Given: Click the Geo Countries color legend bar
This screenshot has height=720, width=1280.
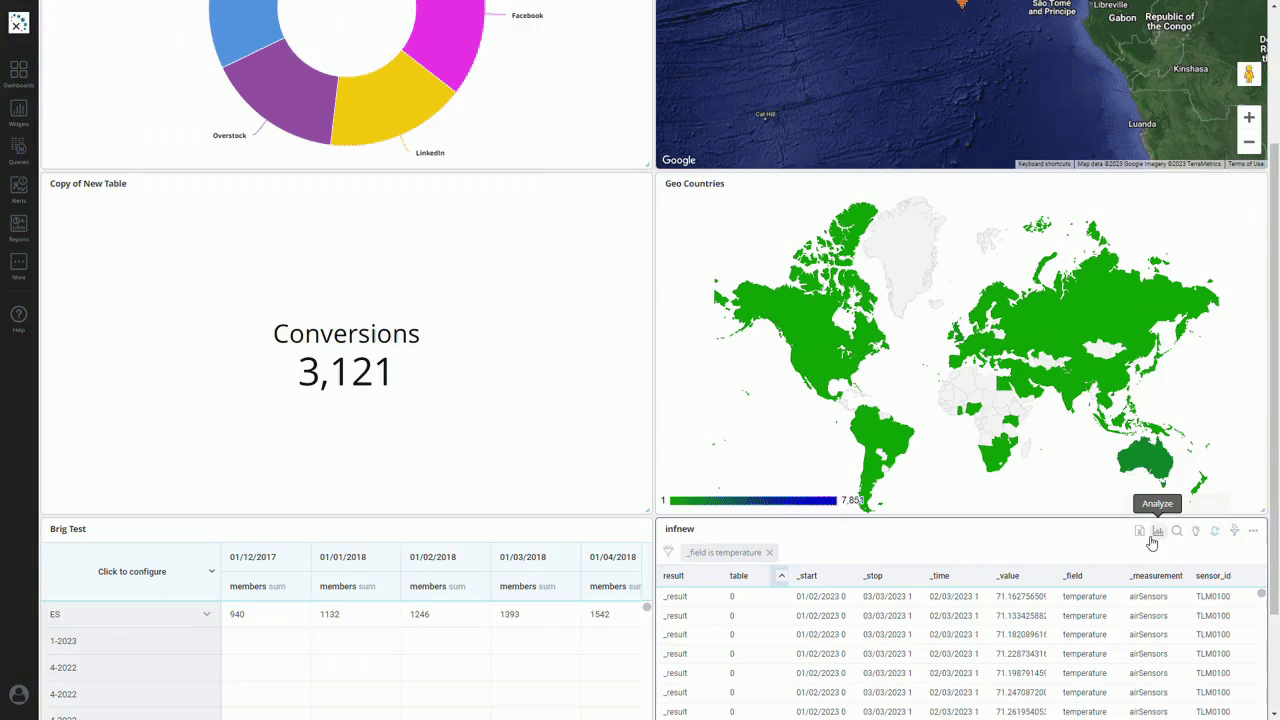Looking at the screenshot, I should tap(752, 500).
